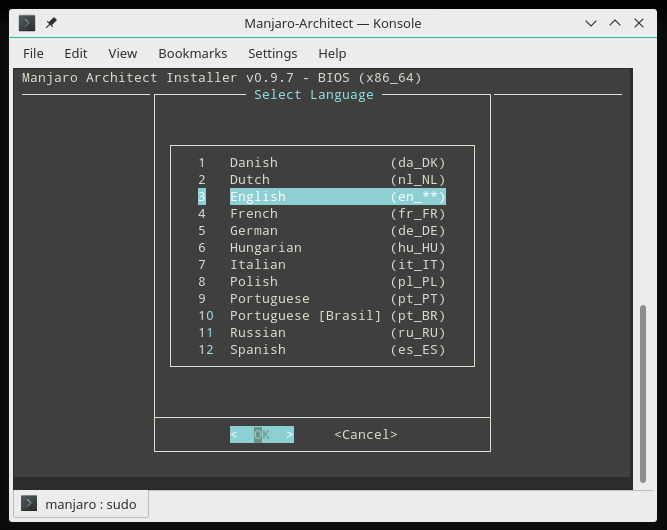The image size is (667, 530).
Task: Pick German (de_DE) in the list
Action: [x=254, y=230]
